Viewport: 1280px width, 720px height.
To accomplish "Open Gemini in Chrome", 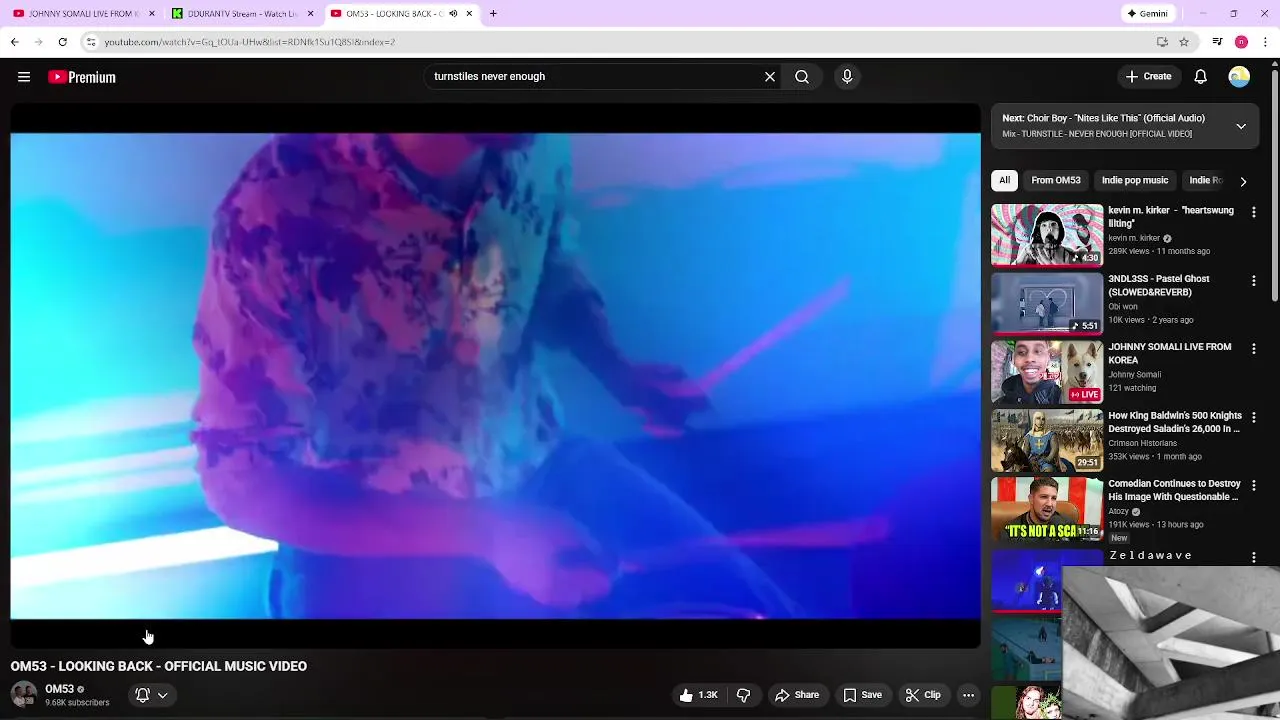I will coord(1147,14).
